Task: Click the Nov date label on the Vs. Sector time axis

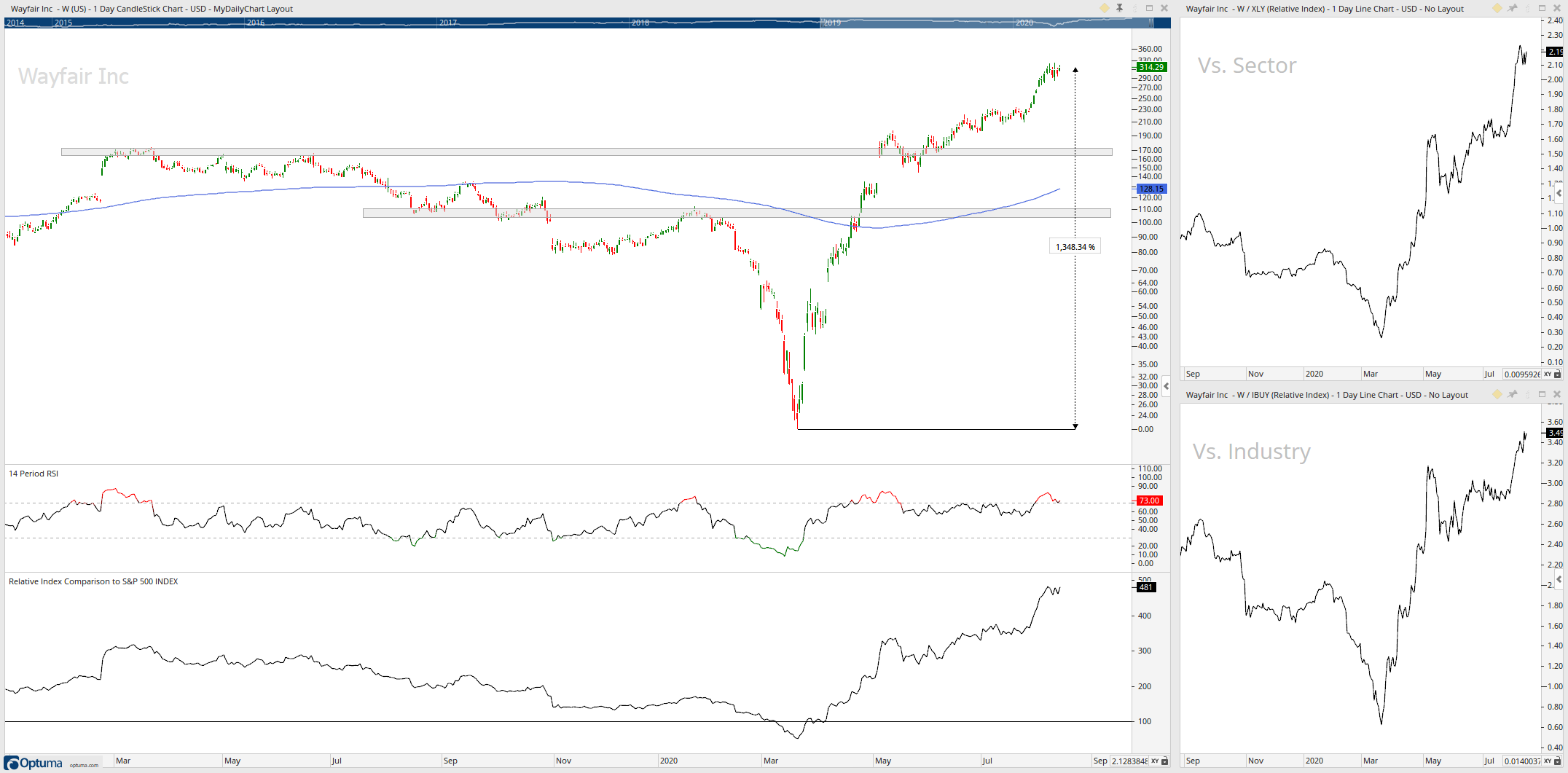Action: click(1256, 374)
